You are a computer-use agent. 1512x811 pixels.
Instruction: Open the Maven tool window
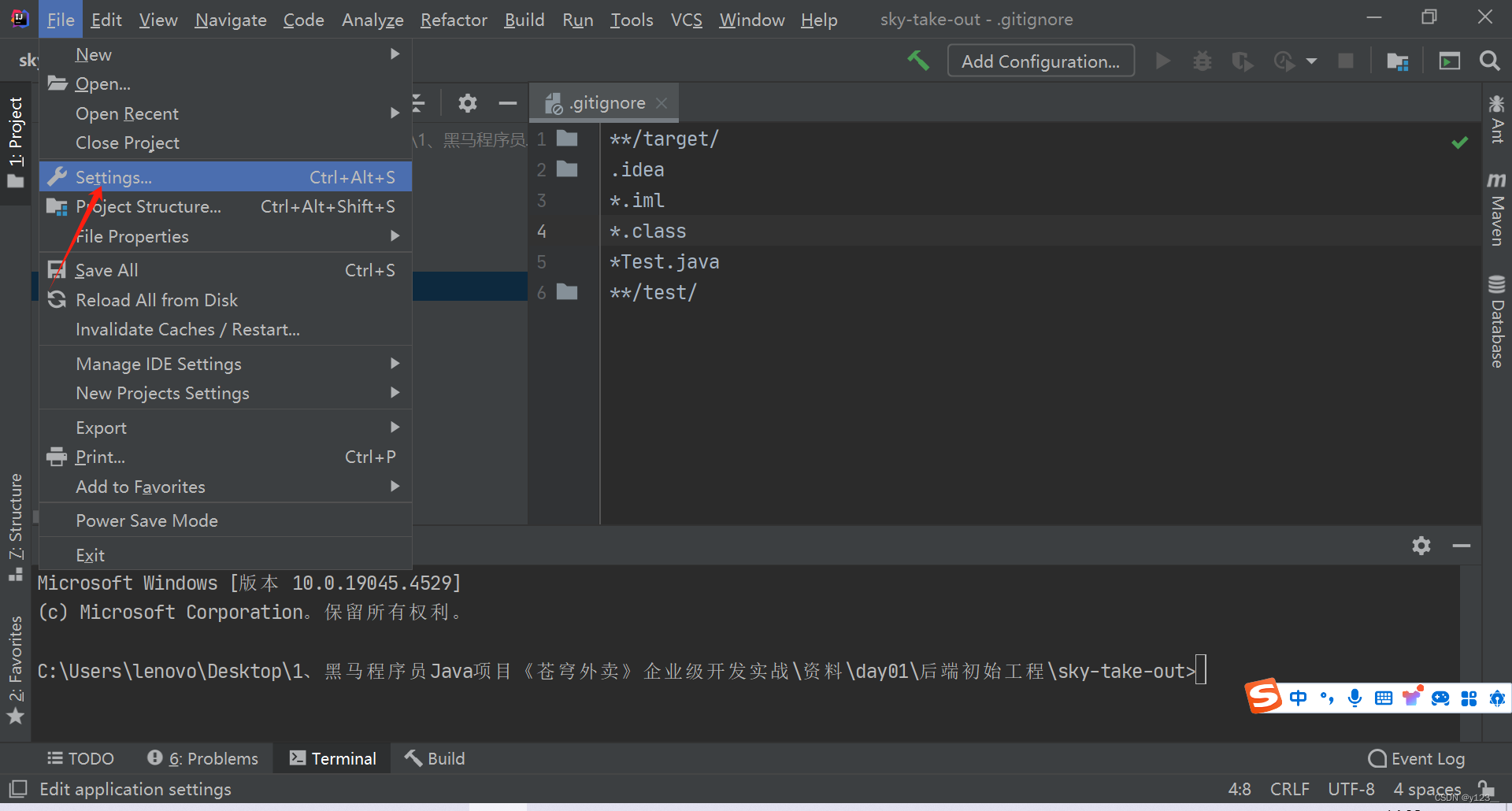(x=1496, y=213)
